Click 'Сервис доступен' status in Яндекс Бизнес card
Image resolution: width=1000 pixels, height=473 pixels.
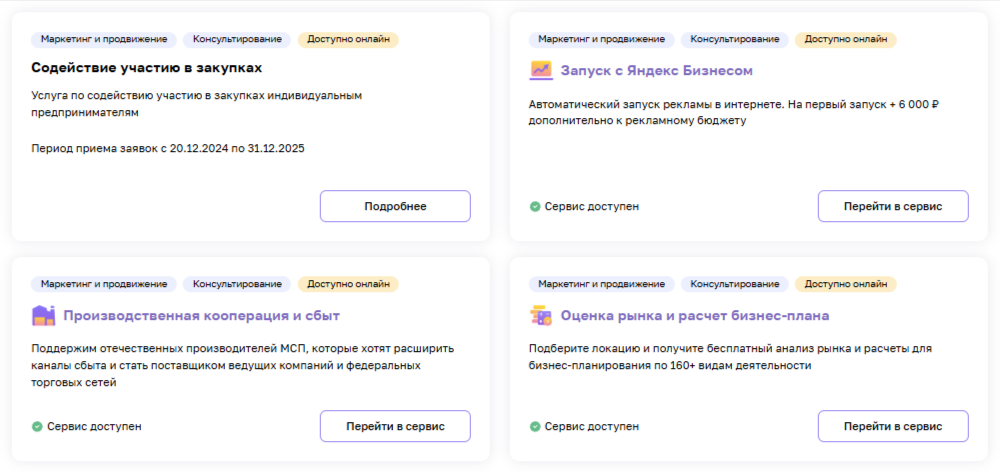coord(592,207)
